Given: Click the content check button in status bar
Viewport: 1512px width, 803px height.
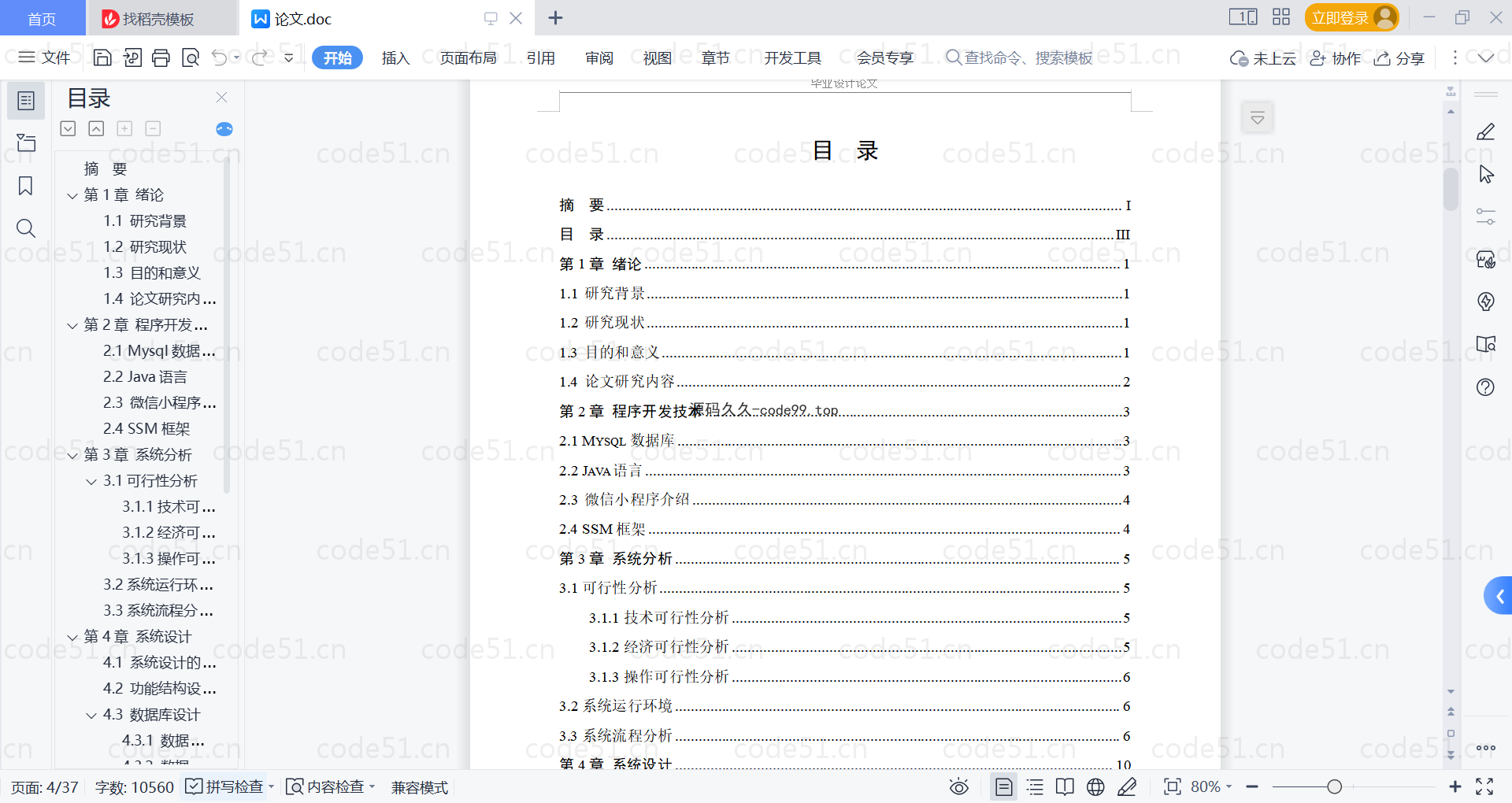Looking at the screenshot, I should click(330, 786).
